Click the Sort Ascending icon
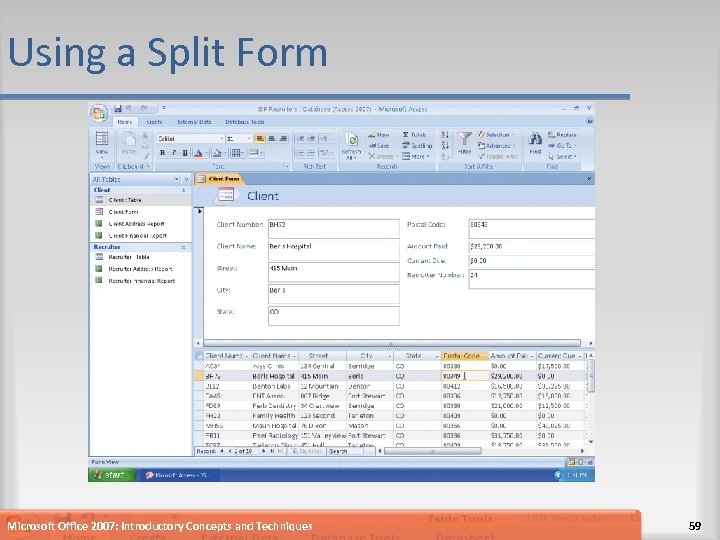Viewport: 720px width, 540px height. [444, 135]
